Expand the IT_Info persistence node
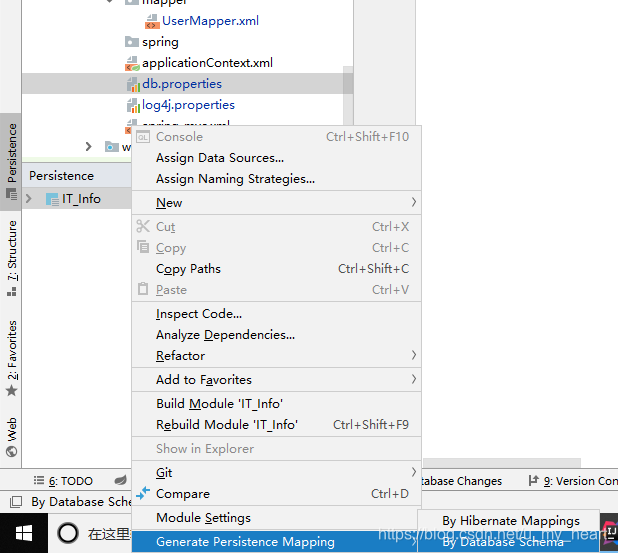Viewport: 618px width, 553px height. (x=28, y=198)
